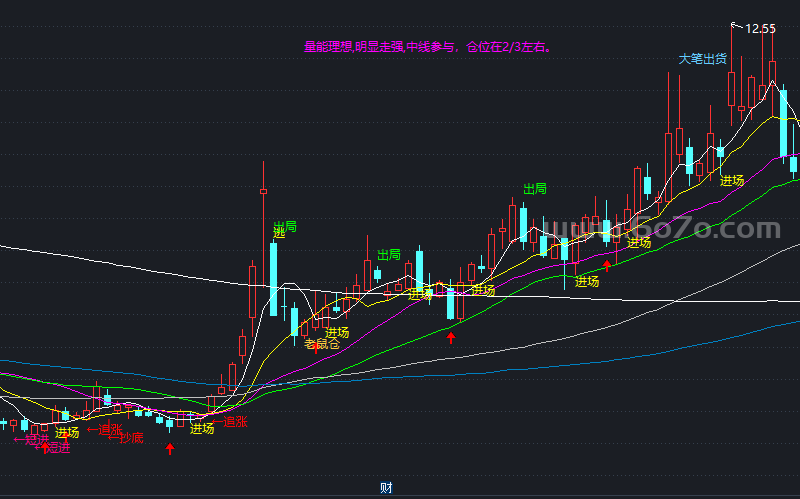Click the ←抄底 signal label
Viewport: 800px width, 499px height.
click(x=126, y=438)
